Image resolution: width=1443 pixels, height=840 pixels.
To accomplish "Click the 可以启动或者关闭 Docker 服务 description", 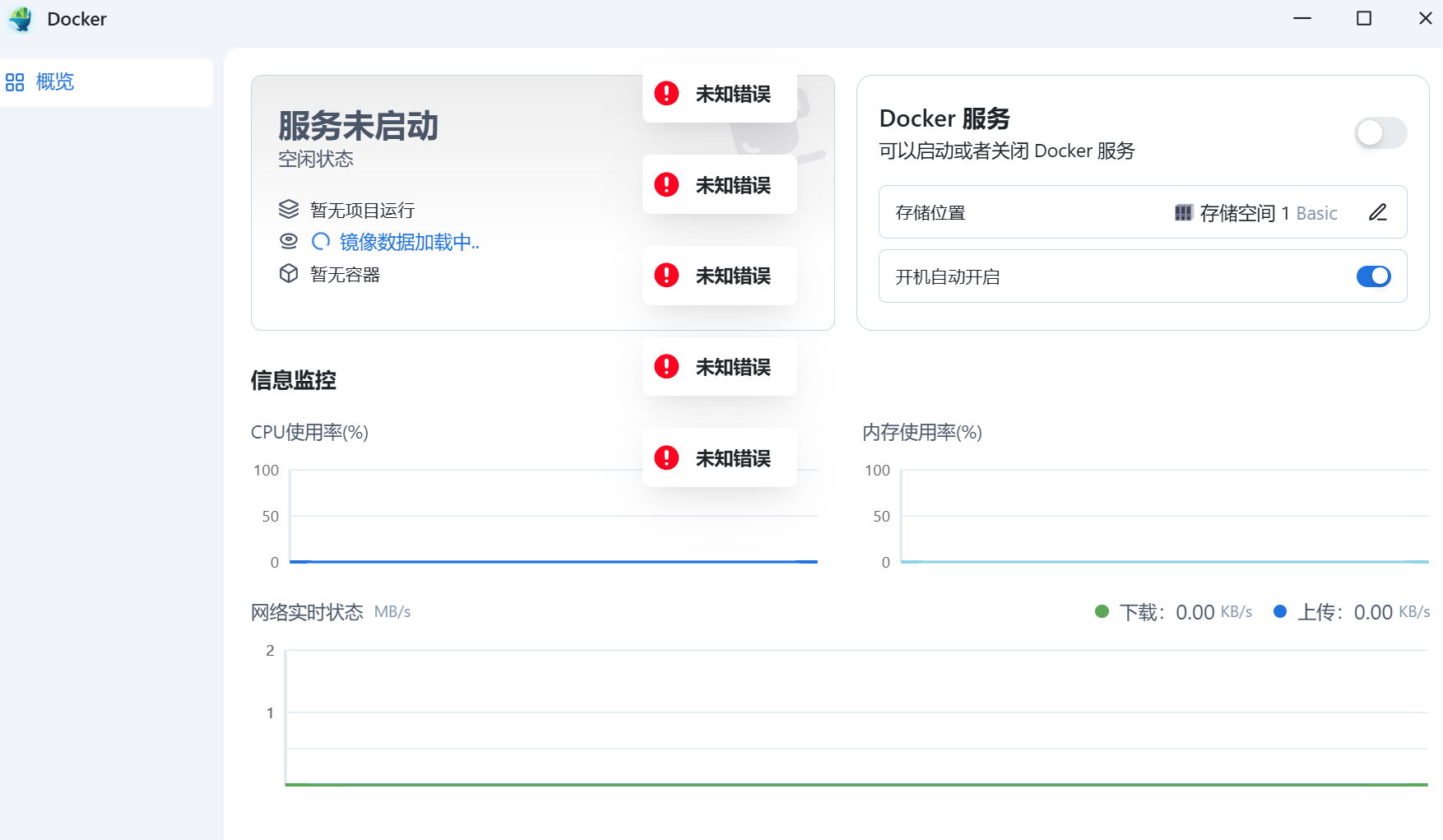I will pyautogui.click(x=1007, y=151).
